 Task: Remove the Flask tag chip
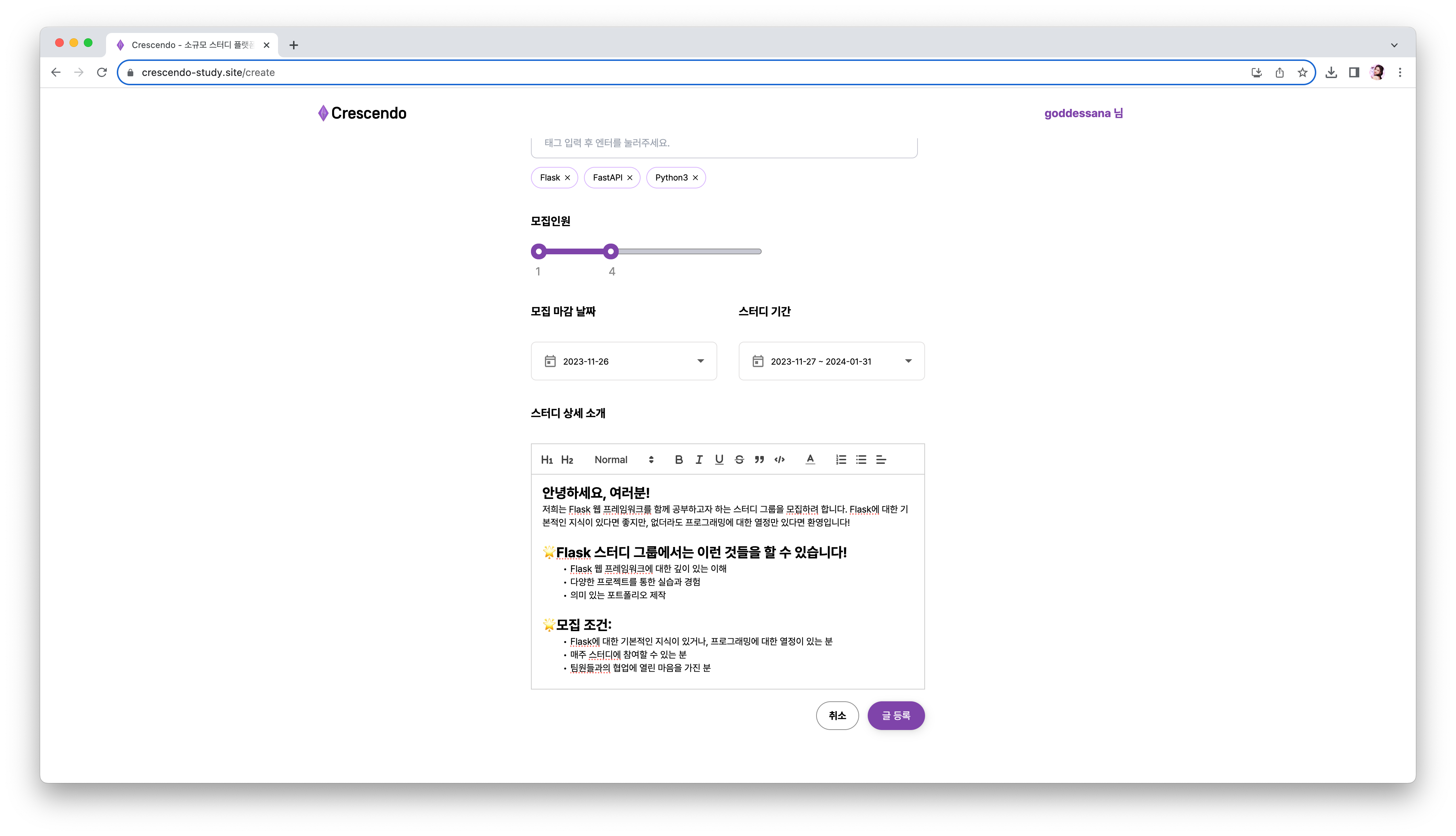click(567, 178)
